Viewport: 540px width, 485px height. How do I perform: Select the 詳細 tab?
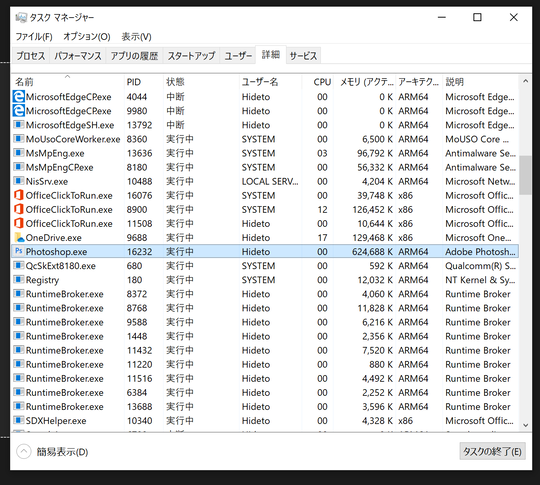271,55
